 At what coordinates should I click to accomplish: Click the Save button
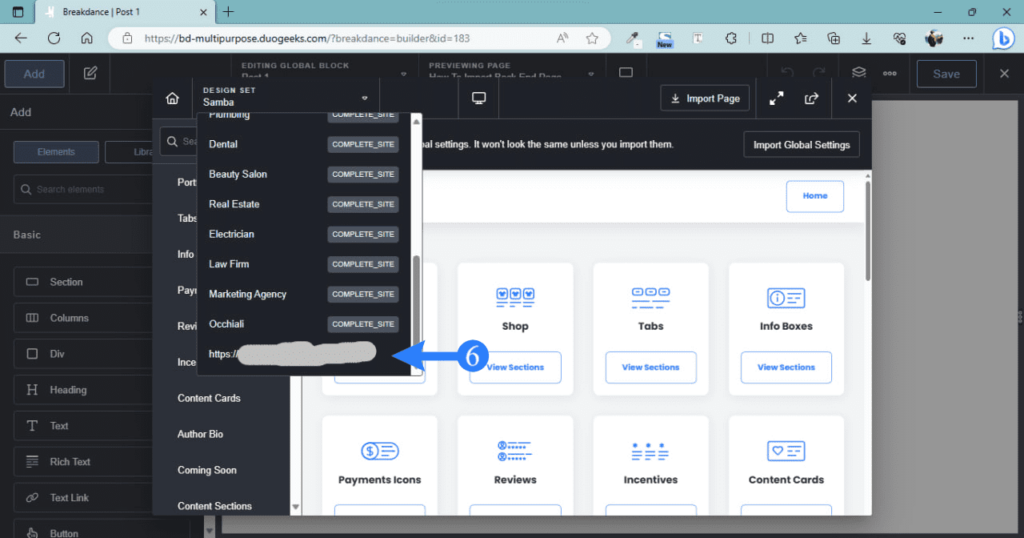pos(946,74)
